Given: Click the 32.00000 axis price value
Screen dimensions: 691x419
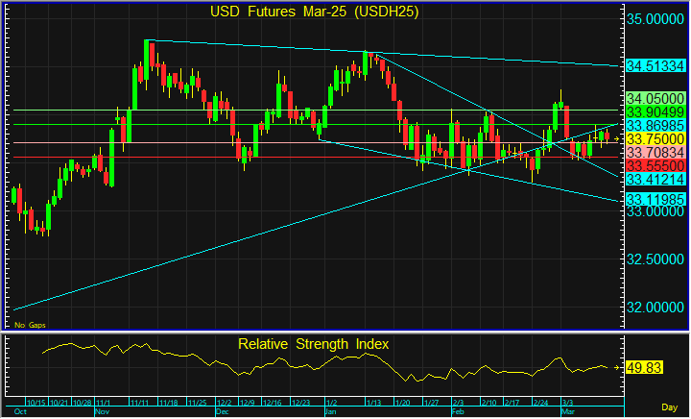Looking at the screenshot, I should [x=656, y=307].
